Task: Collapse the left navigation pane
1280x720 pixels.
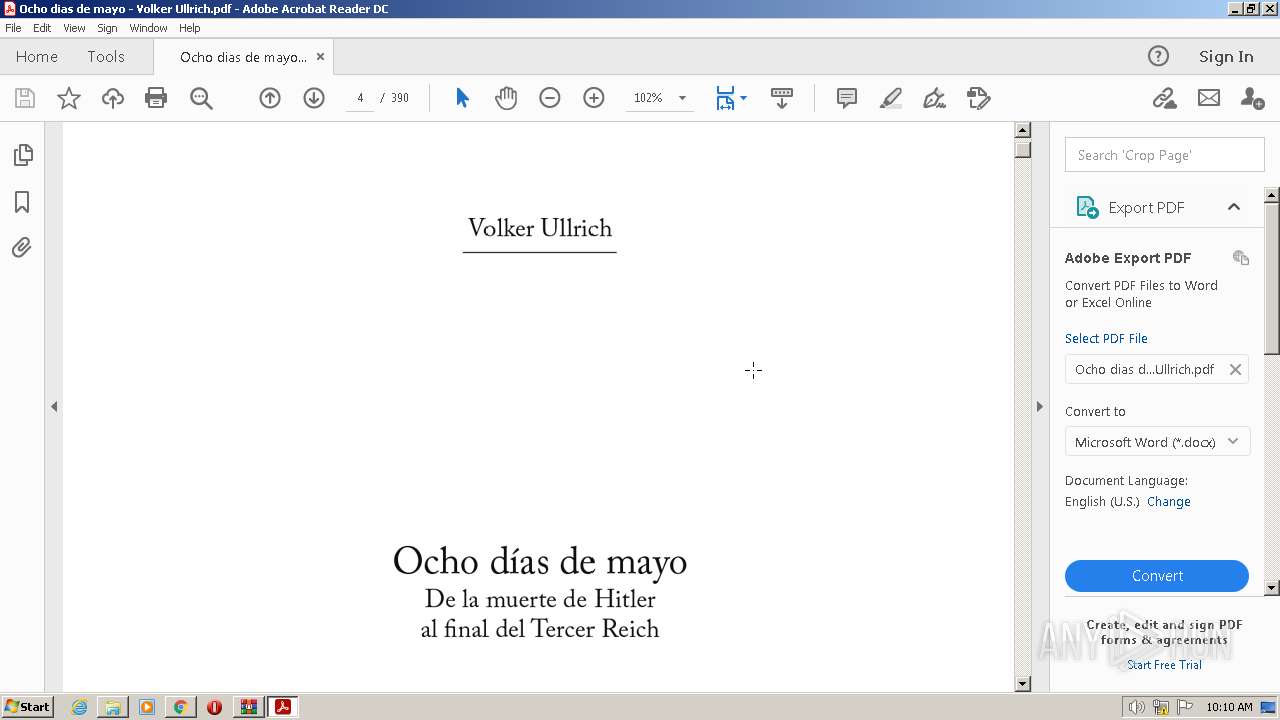Action: 54,406
